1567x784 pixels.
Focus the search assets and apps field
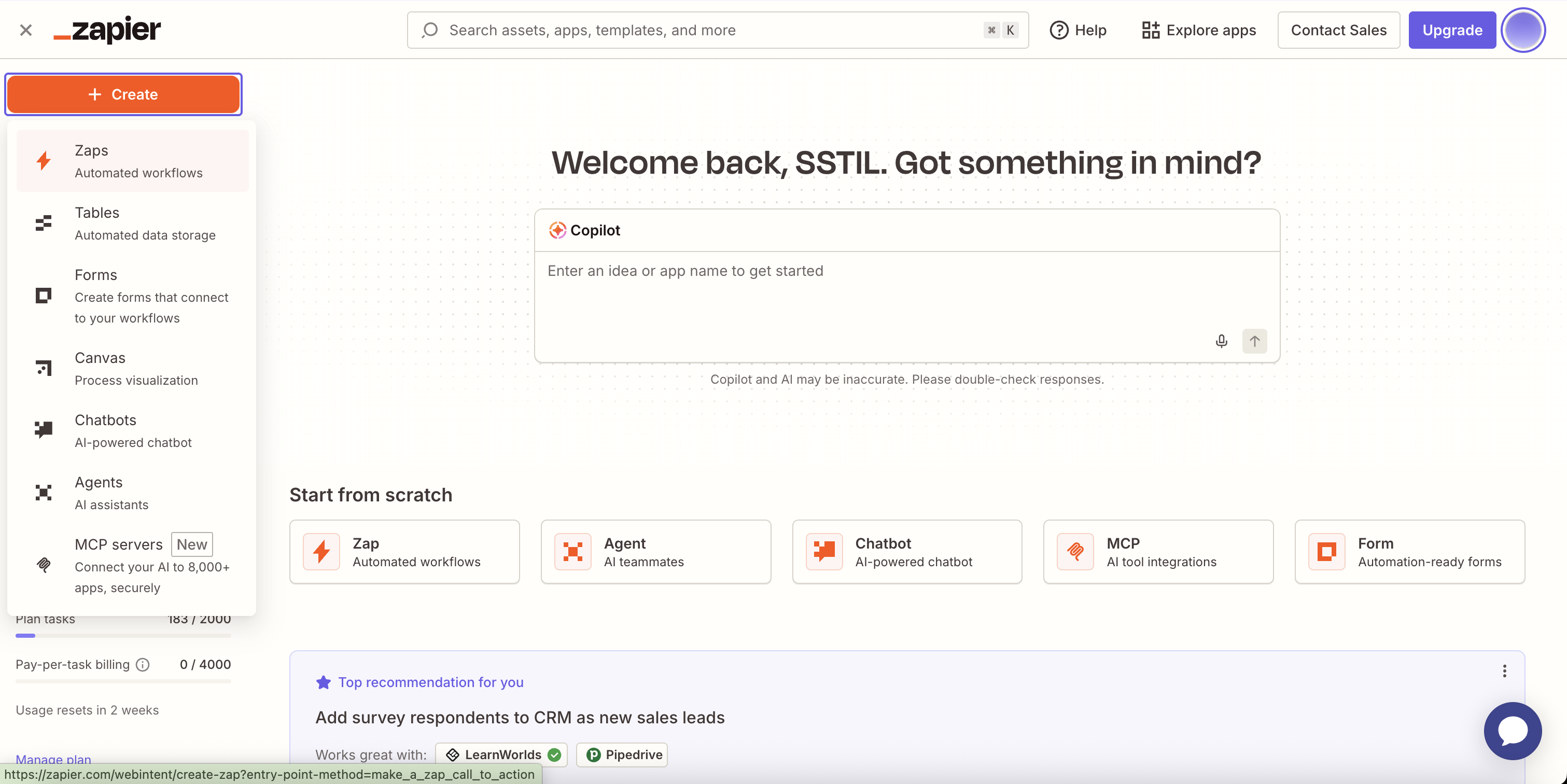[718, 30]
